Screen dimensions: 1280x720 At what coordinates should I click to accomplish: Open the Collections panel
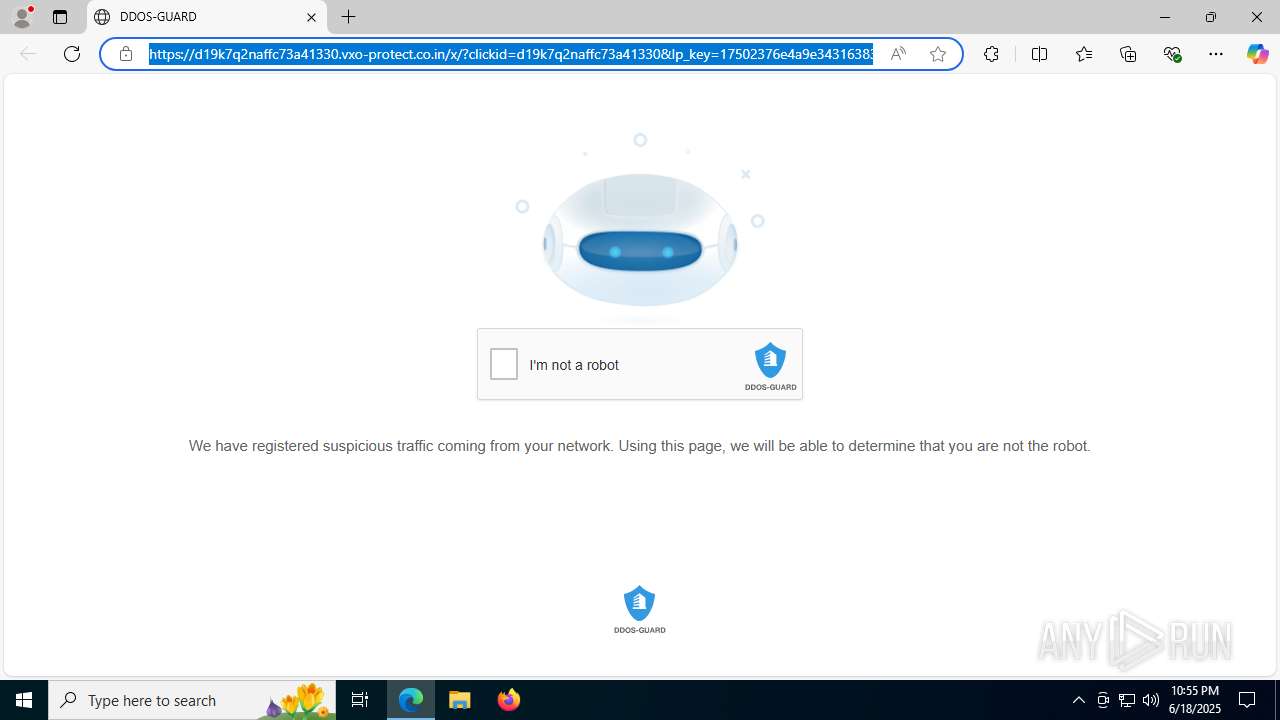[1128, 54]
